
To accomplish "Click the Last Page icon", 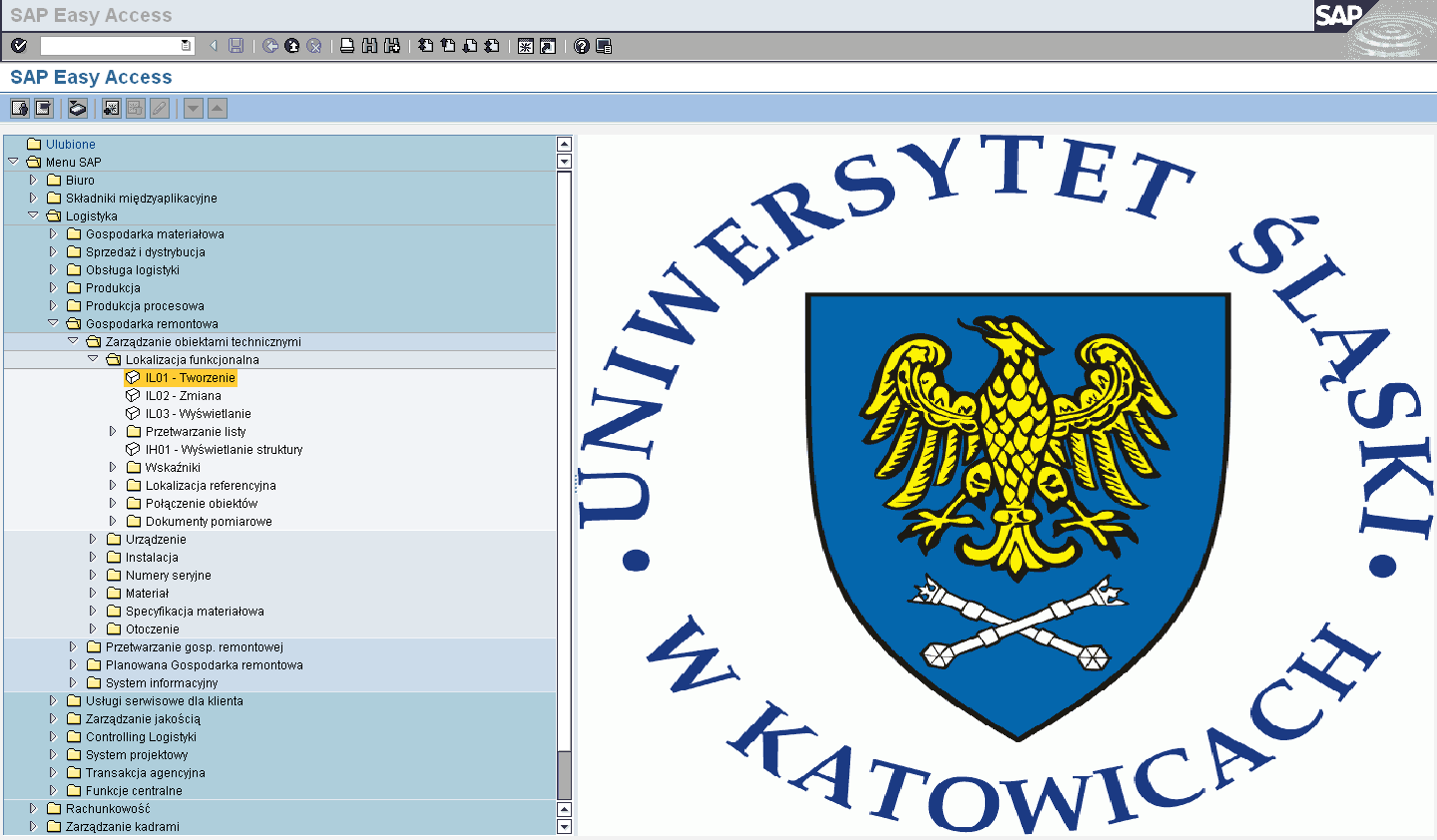I will pyautogui.click(x=491, y=46).
